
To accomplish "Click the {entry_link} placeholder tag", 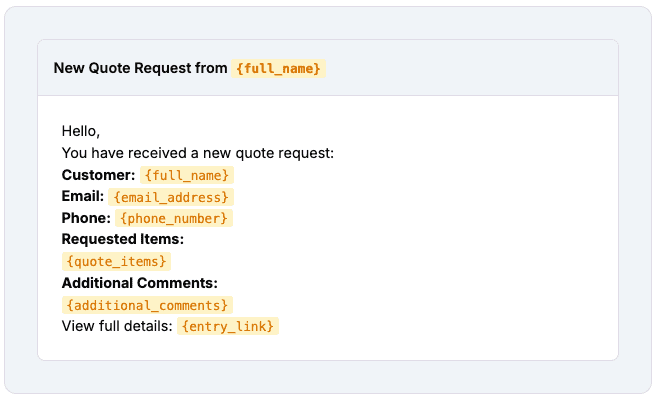I will [x=228, y=326].
